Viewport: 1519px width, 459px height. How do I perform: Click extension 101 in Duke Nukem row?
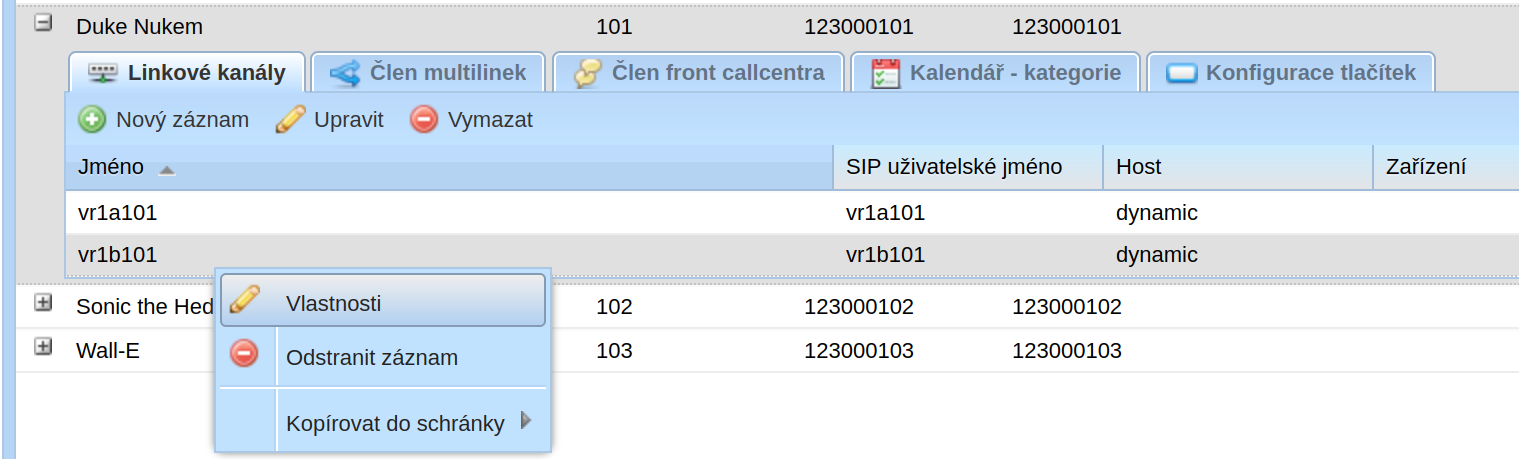tap(614, 27)
